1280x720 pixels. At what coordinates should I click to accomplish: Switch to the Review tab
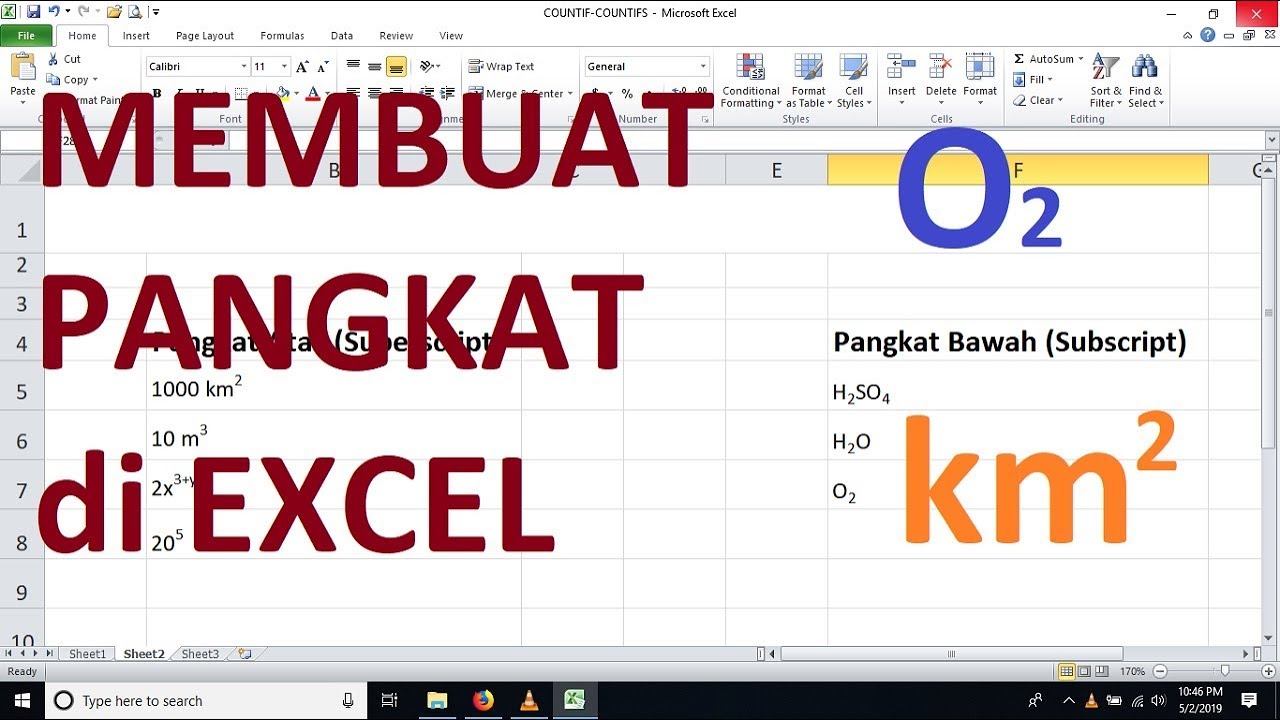pyautogui.click(x=396, y=35)
